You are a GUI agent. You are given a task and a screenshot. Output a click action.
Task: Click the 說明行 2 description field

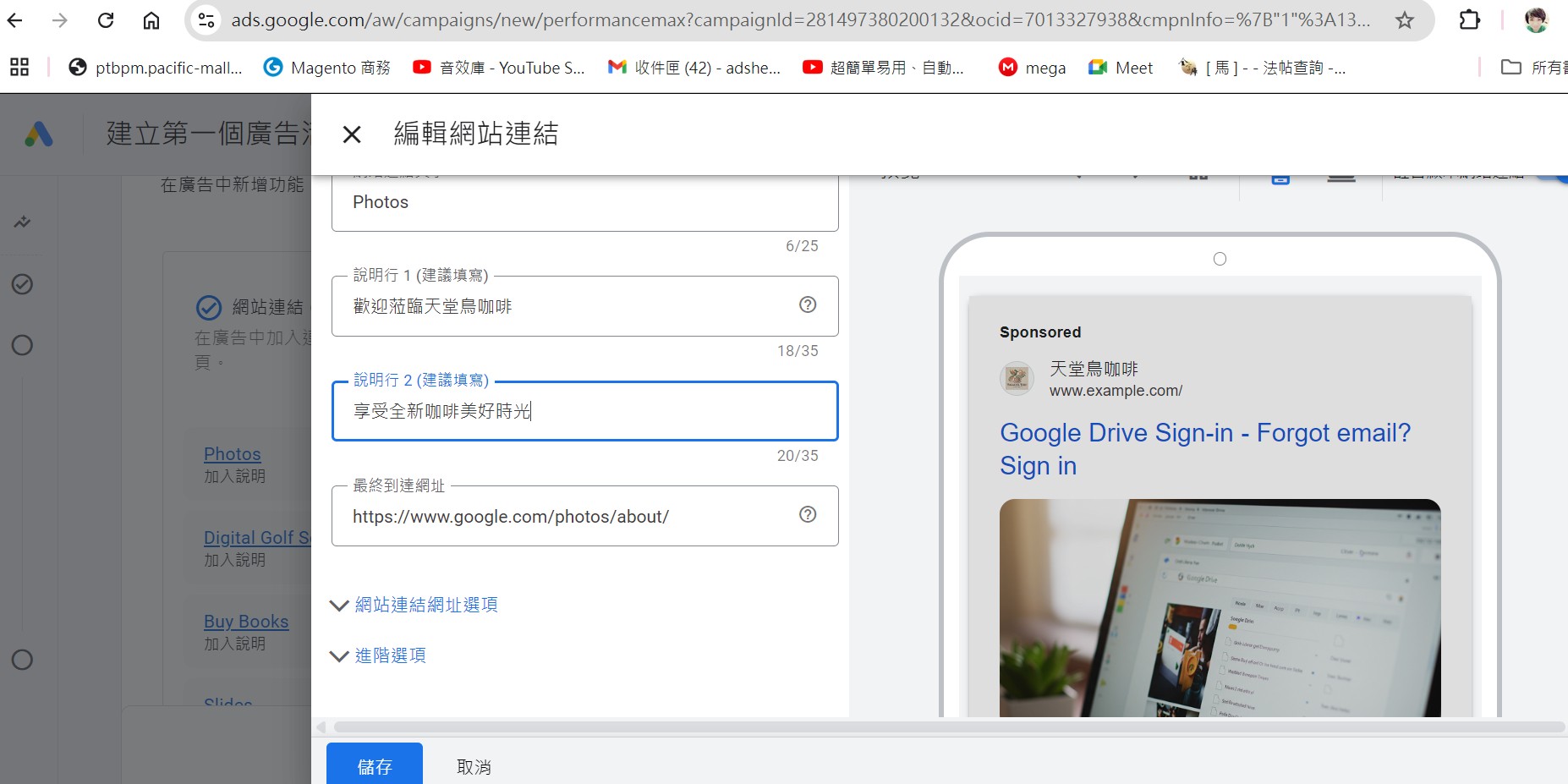coord(584,411)
